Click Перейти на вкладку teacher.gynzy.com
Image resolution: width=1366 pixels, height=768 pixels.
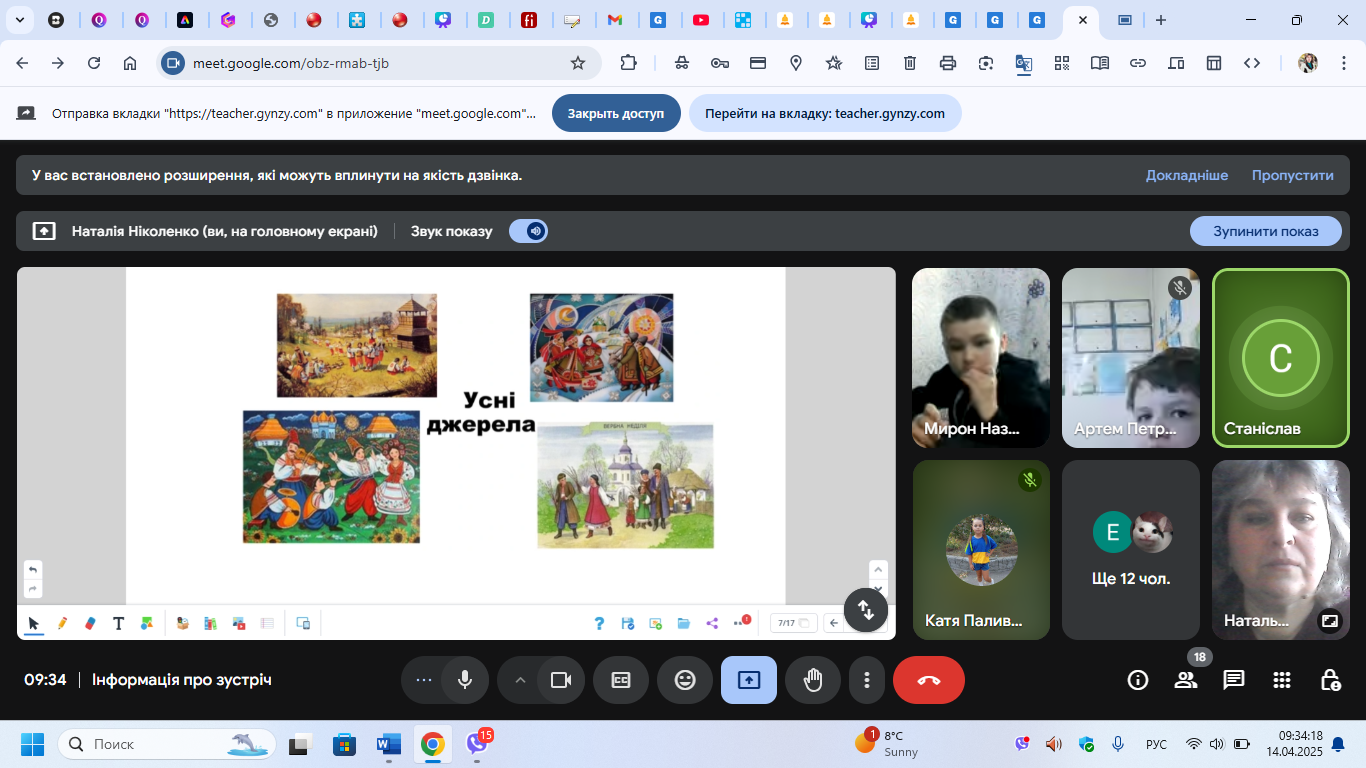[825, 113]
